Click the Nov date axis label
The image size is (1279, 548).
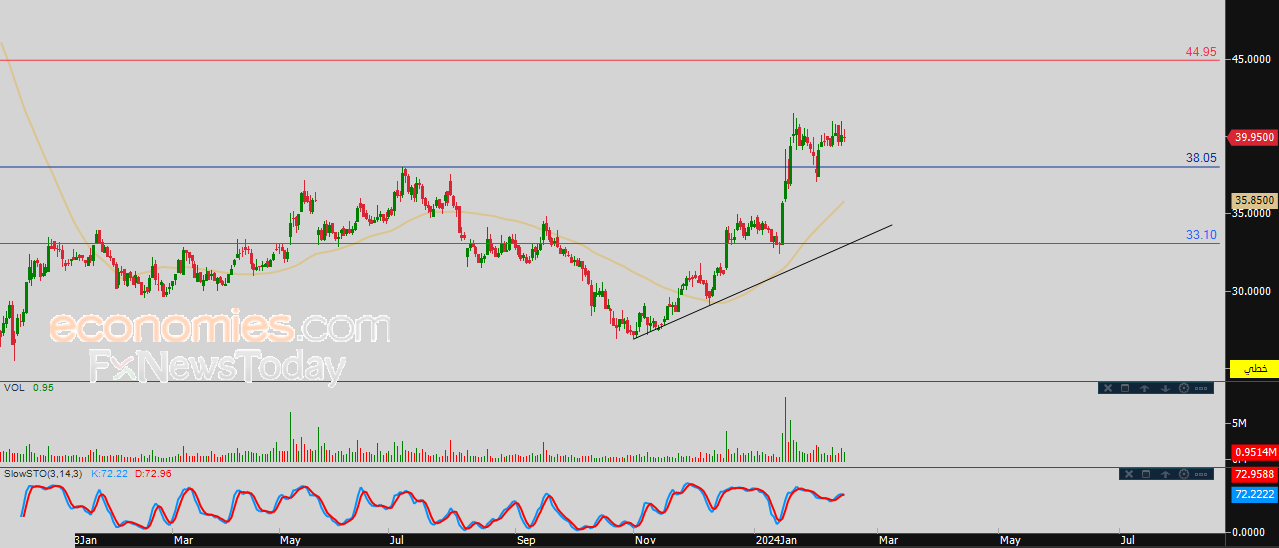pos(645,540)
